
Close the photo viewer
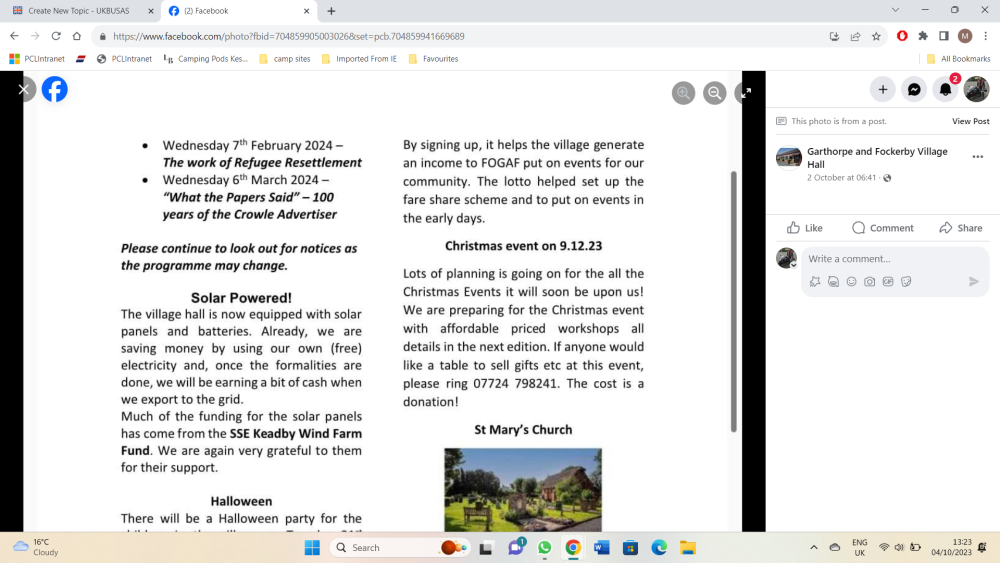click(x=23, y=89)
